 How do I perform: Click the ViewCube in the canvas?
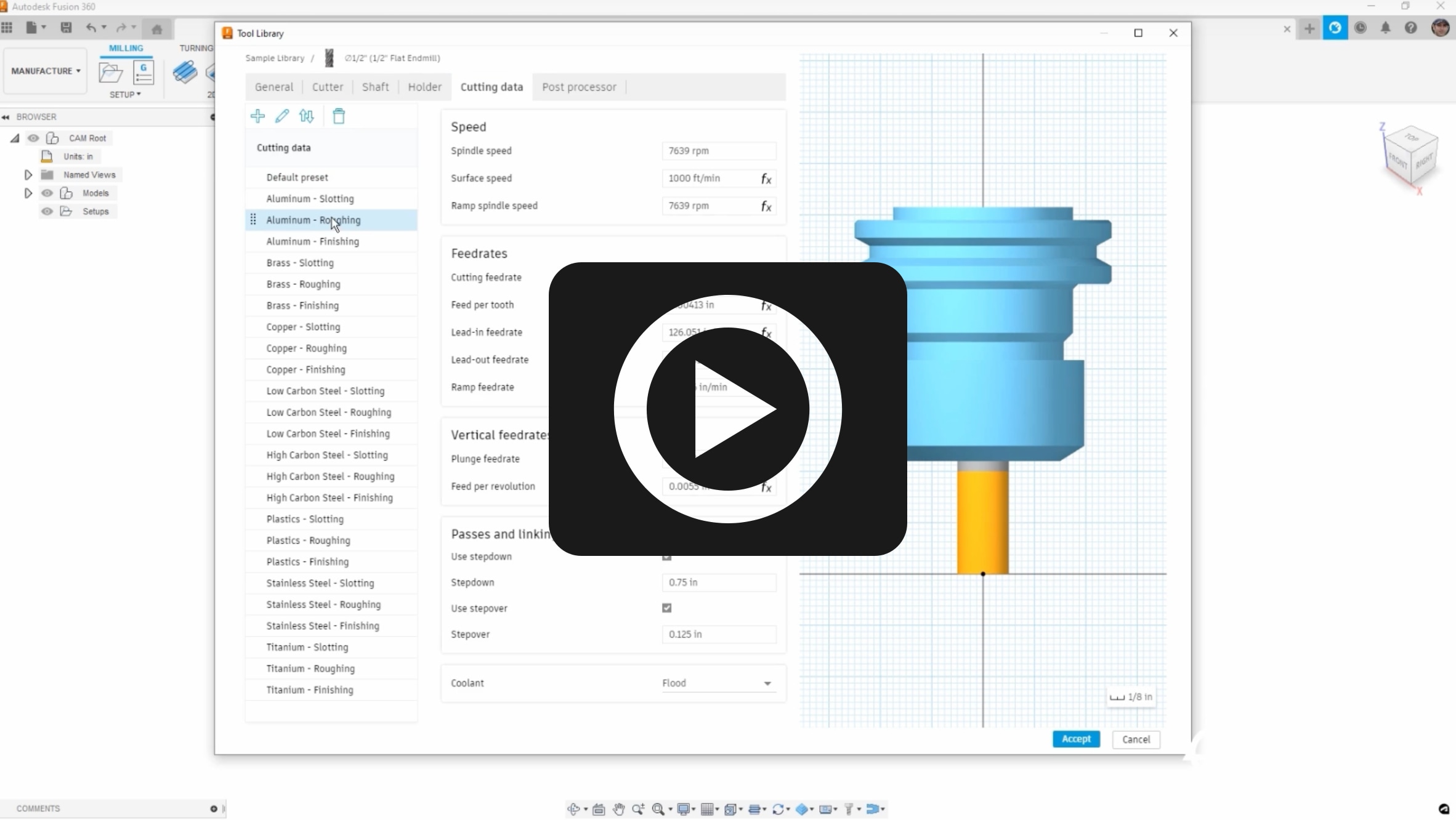coord(1410,155)
